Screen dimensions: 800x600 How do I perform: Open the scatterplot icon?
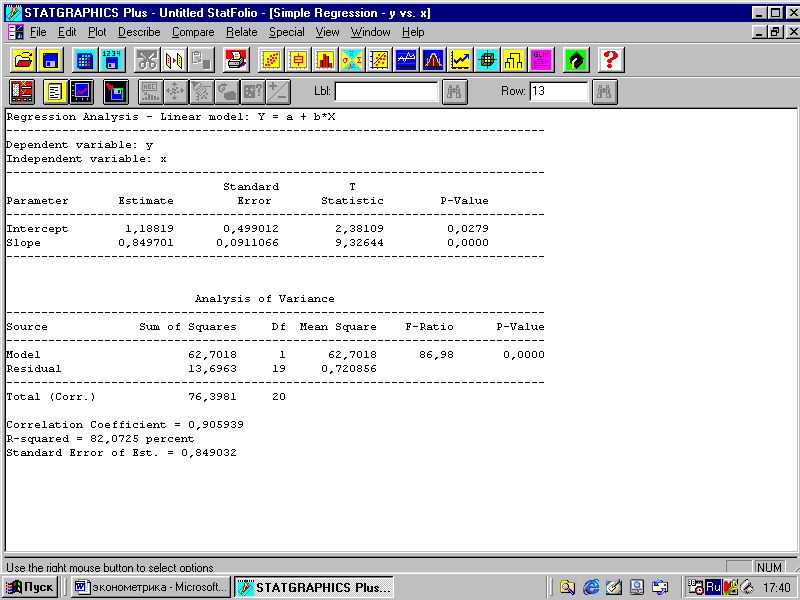pyautogui.click(x=271, y=60)
